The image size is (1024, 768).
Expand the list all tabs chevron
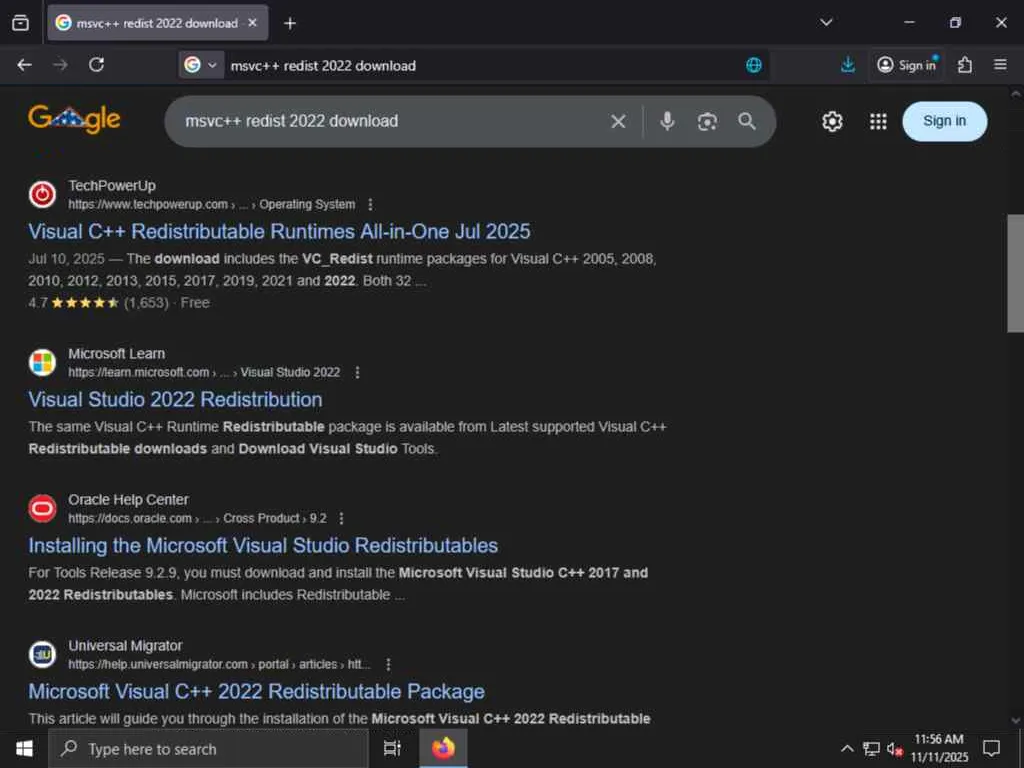(x=825, y=22)
